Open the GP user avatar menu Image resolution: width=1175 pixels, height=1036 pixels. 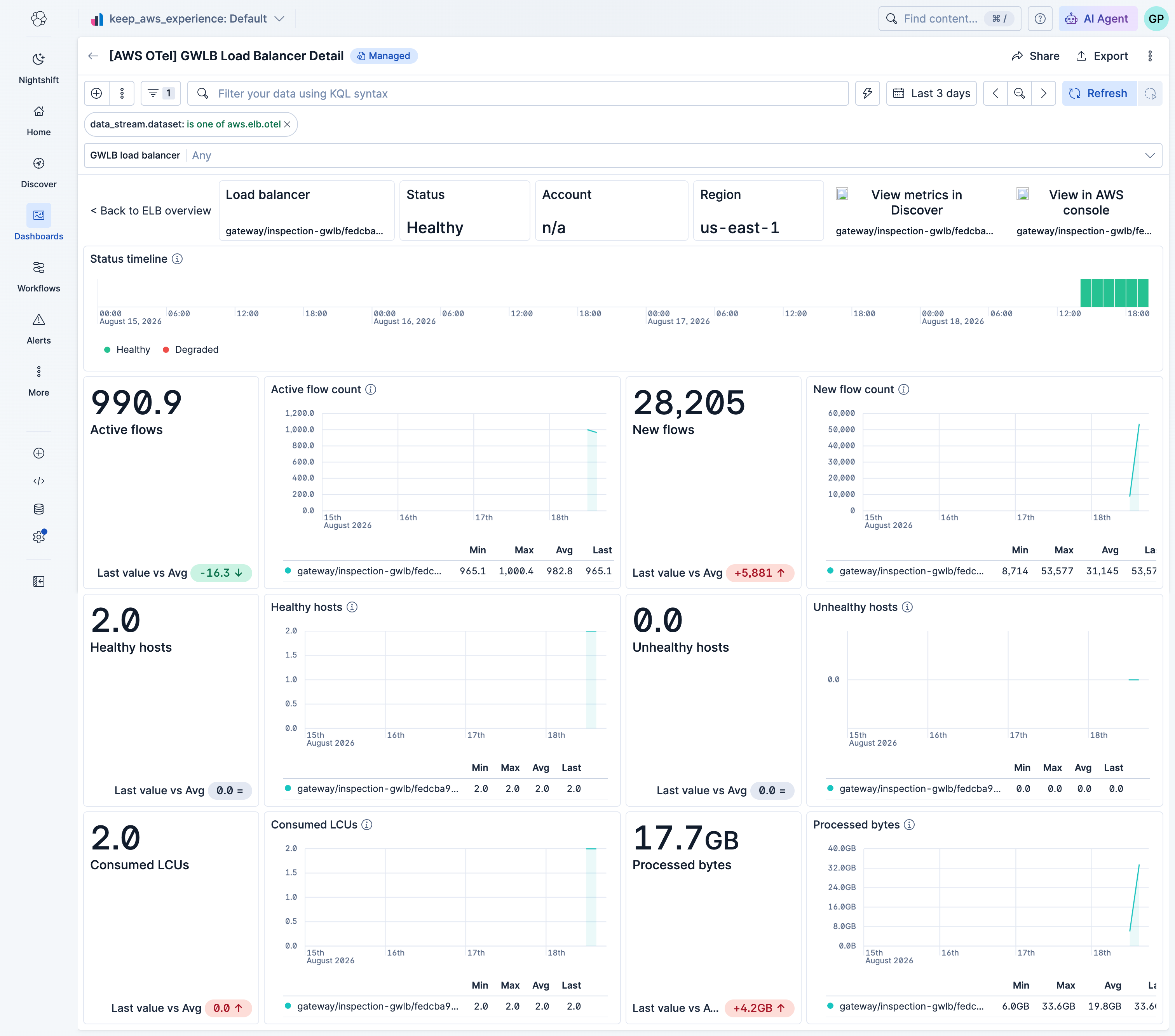coord(1156,18)
